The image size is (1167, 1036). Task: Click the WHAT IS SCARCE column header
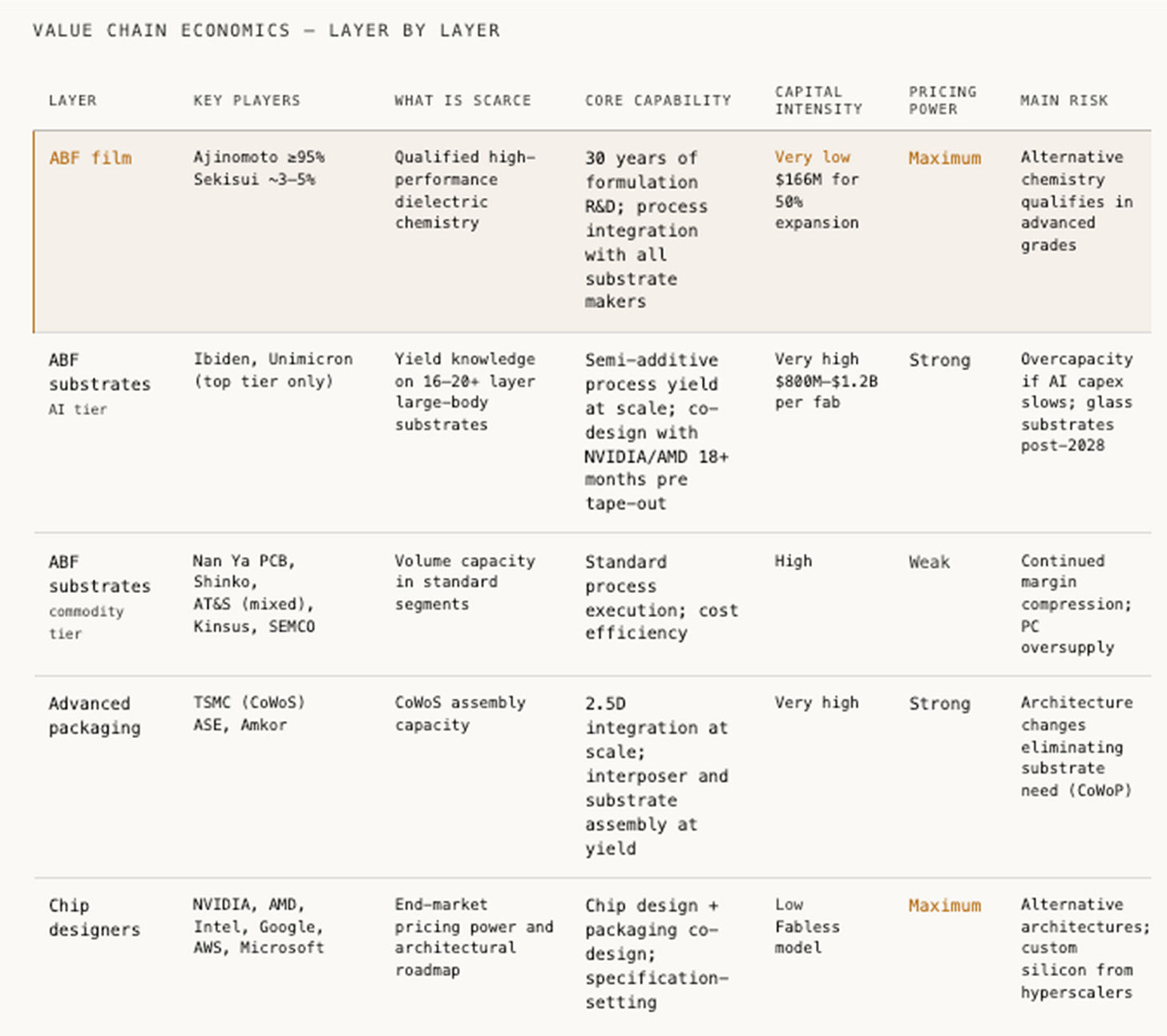tap(462, 100)
